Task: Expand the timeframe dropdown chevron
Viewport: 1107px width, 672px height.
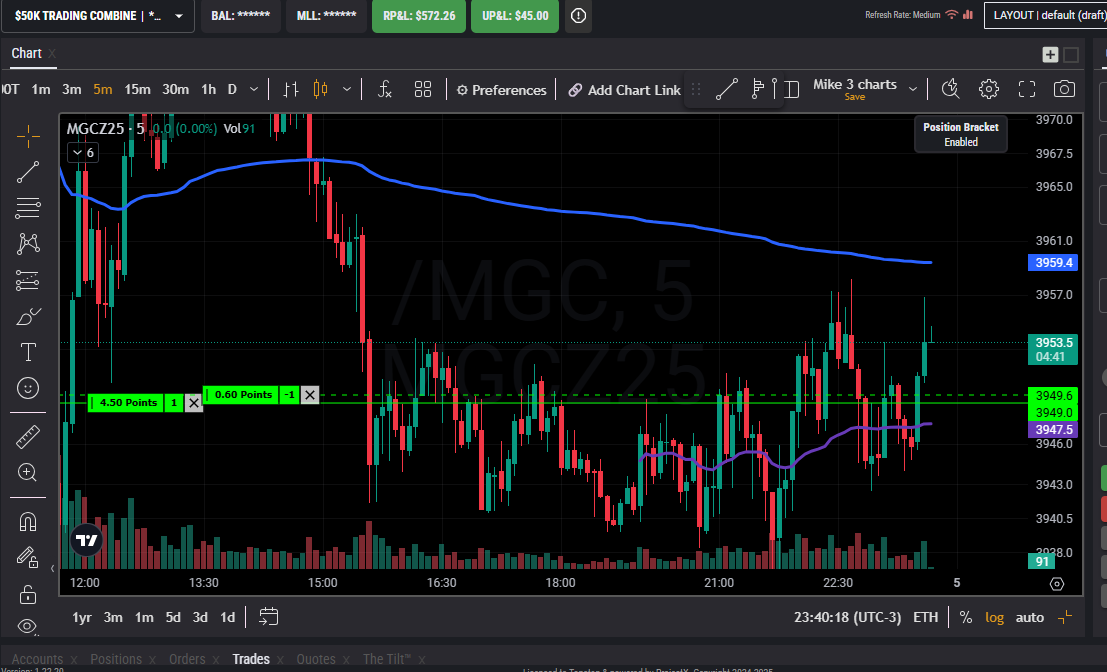Action: (x=254, y=90)
